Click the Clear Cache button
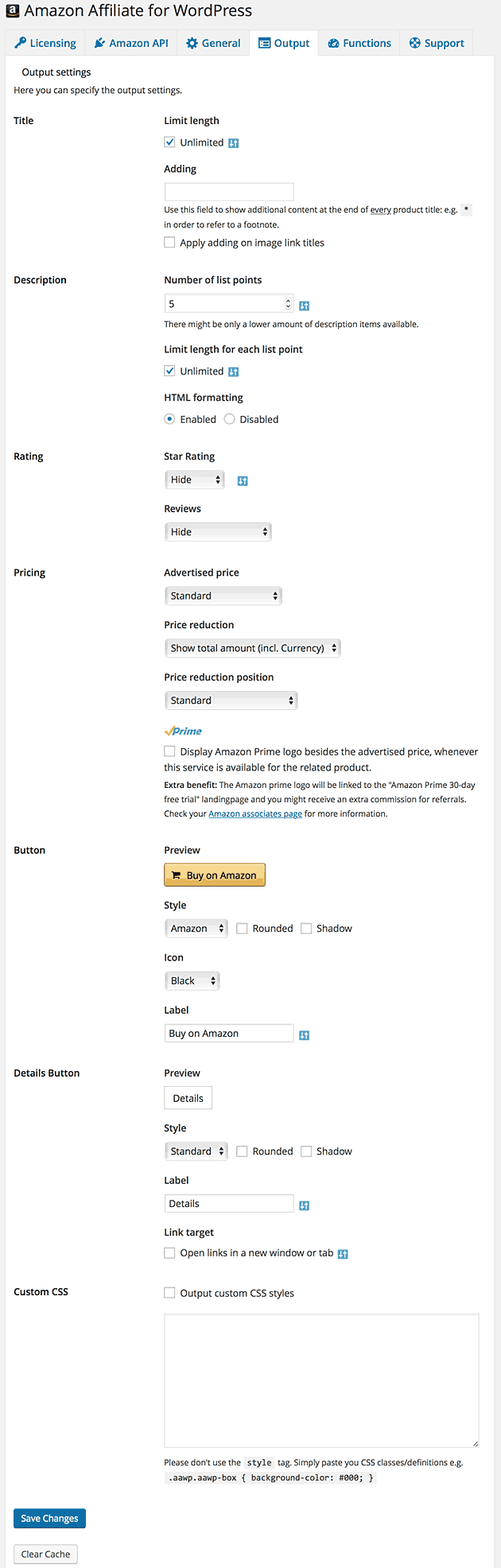This screenshot has width=501, height=1568. pos(45,1554)
